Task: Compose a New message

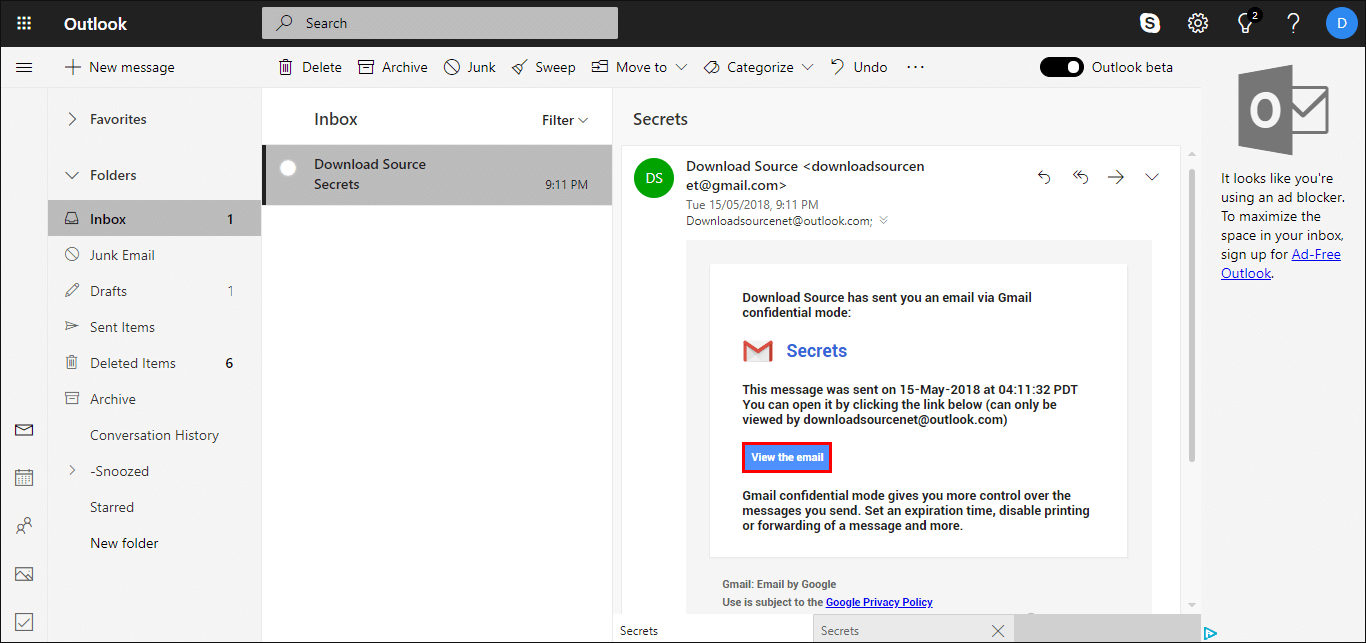Action: point(119,67)
